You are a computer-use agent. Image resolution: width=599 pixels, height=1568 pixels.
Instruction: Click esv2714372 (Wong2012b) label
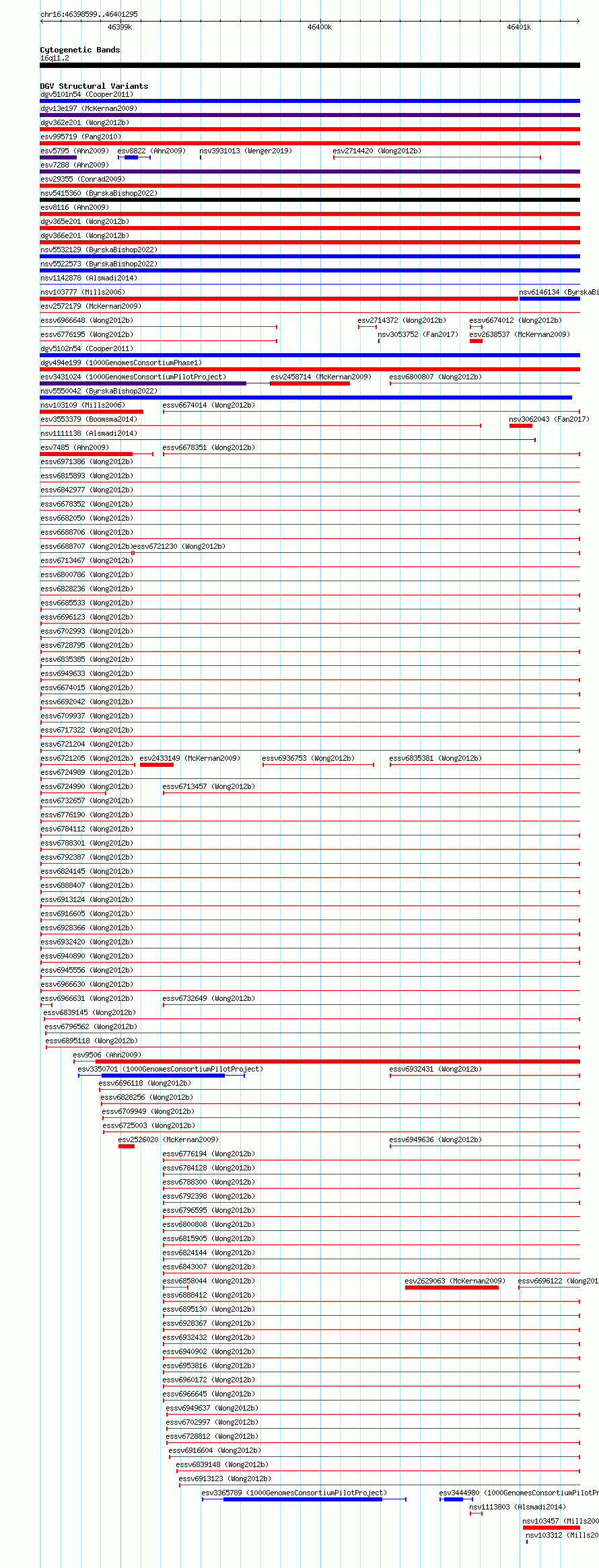pyautogui.click(x=402, y=320)
